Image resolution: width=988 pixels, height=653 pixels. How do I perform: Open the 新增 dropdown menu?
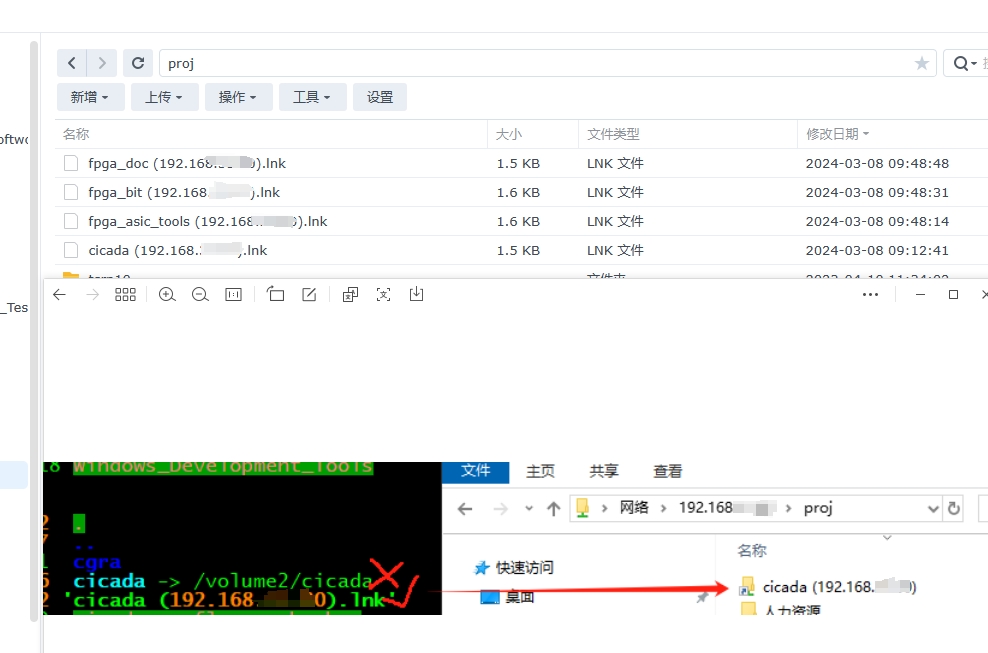(x=90, y=97)
